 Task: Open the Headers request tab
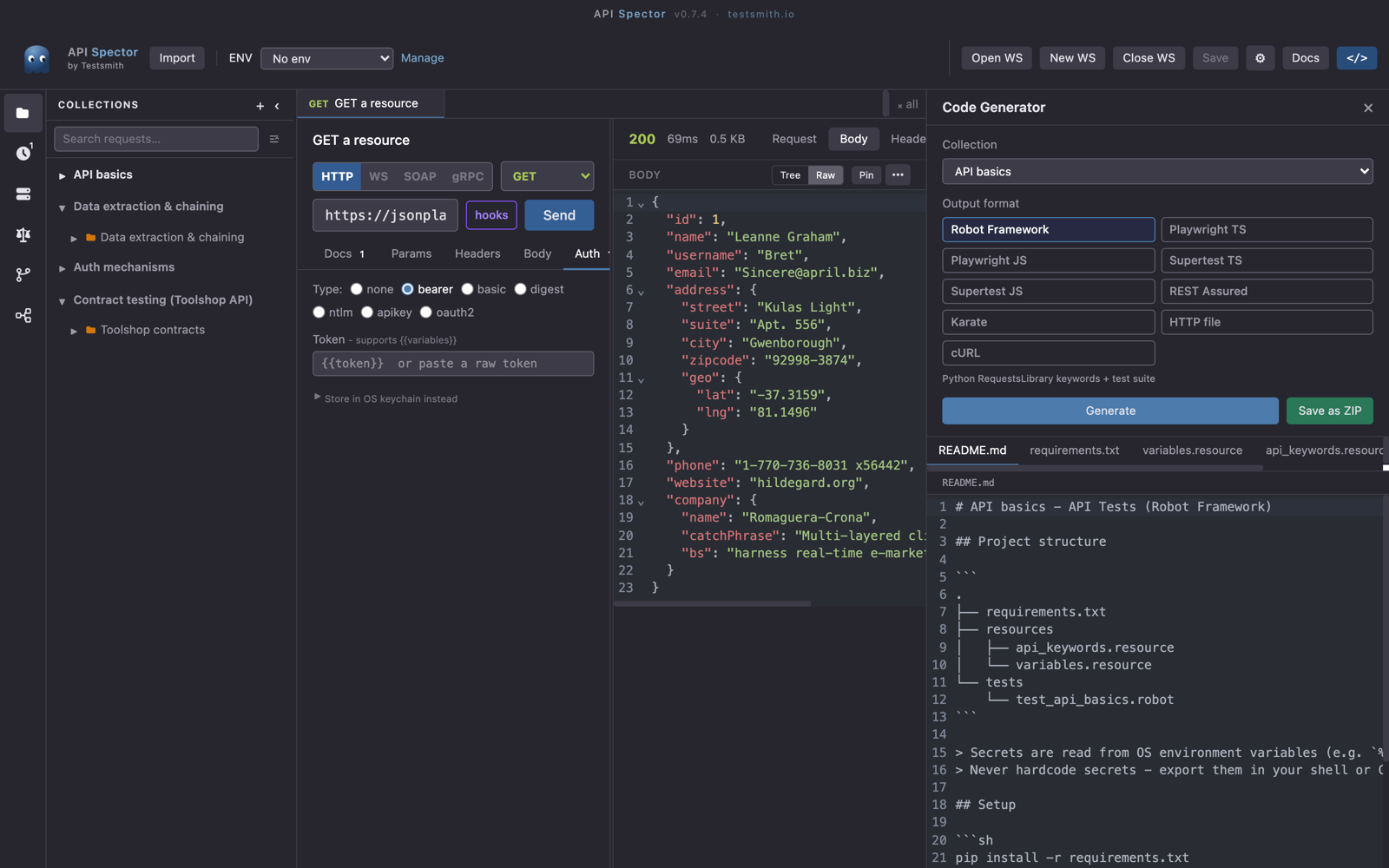477,253
